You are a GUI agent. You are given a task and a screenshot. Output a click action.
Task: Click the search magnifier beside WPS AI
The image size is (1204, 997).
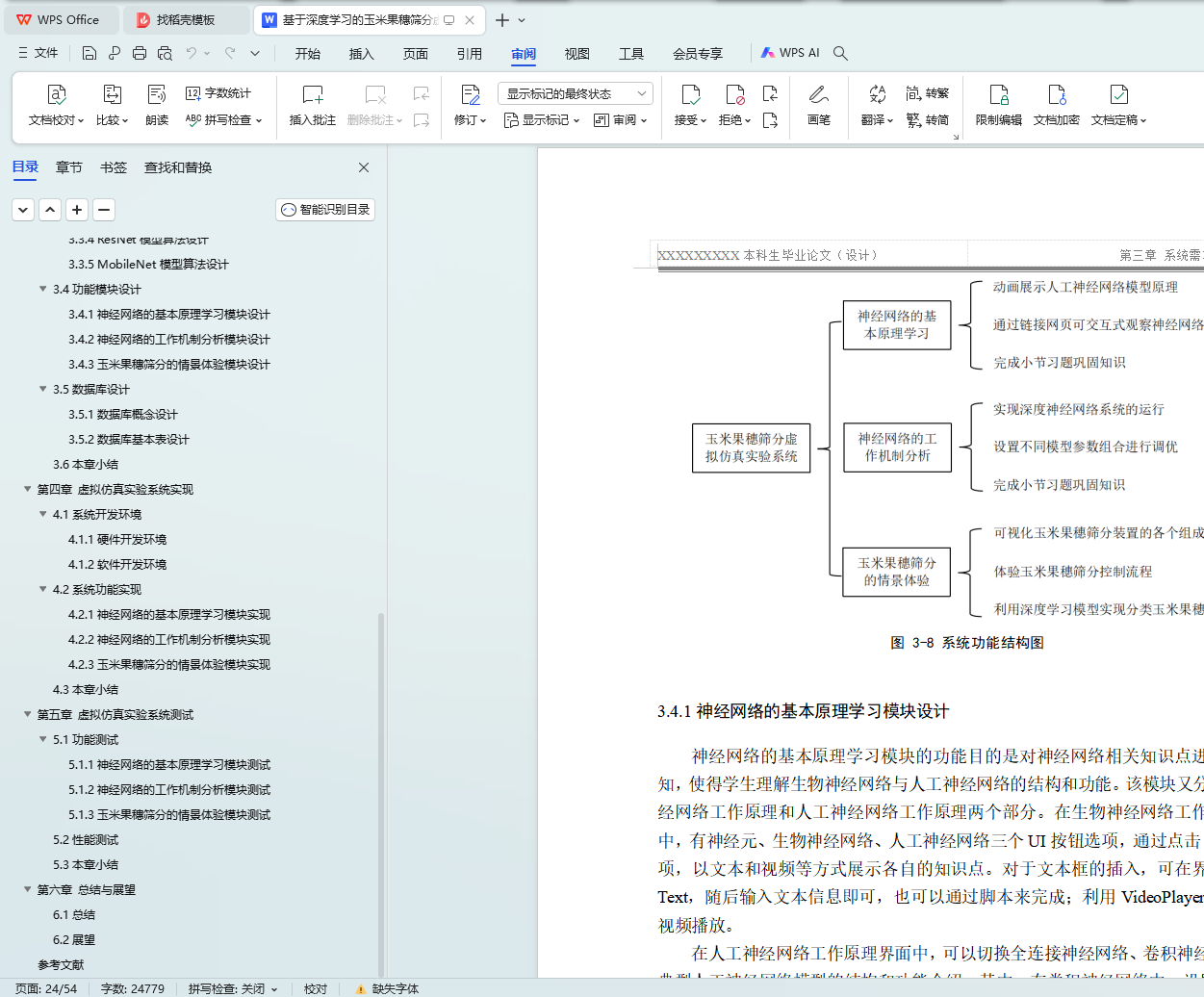840,53
